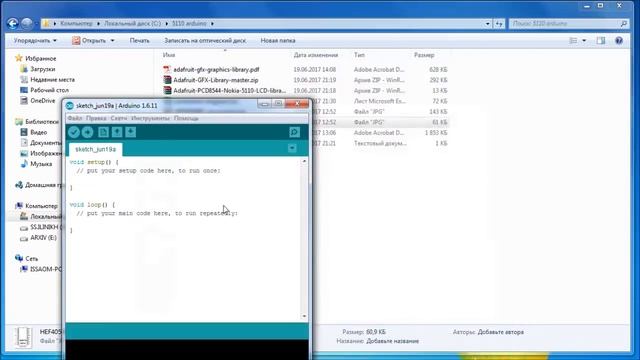Open Сеть in navigation pane

pos(31,259)
